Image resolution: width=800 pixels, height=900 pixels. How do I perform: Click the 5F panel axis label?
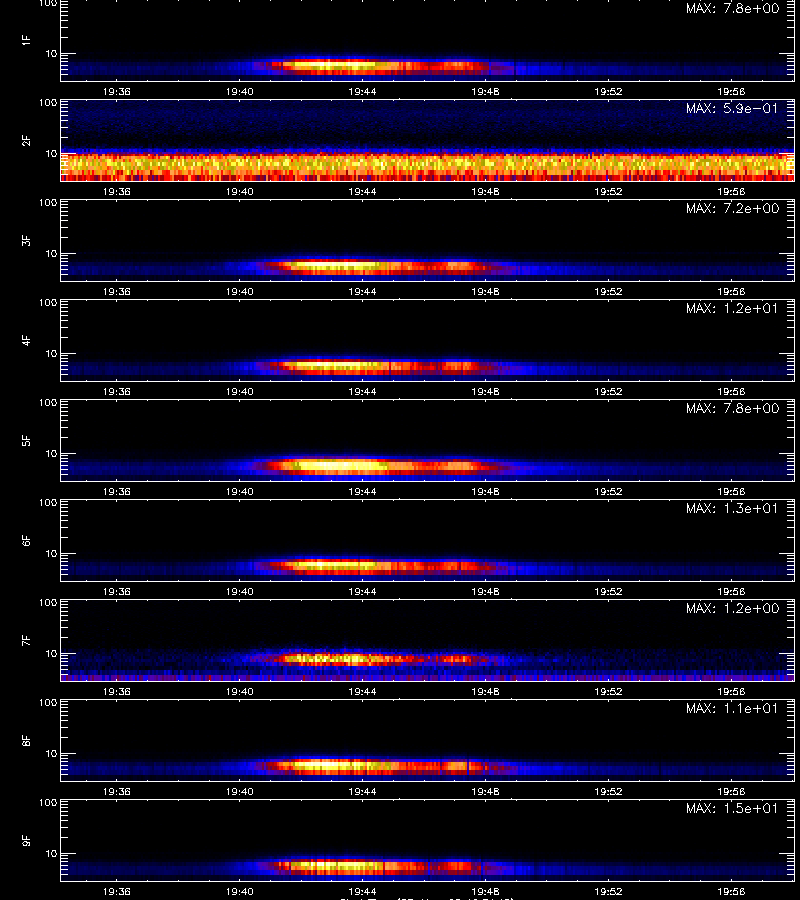[x=26, y=440]
